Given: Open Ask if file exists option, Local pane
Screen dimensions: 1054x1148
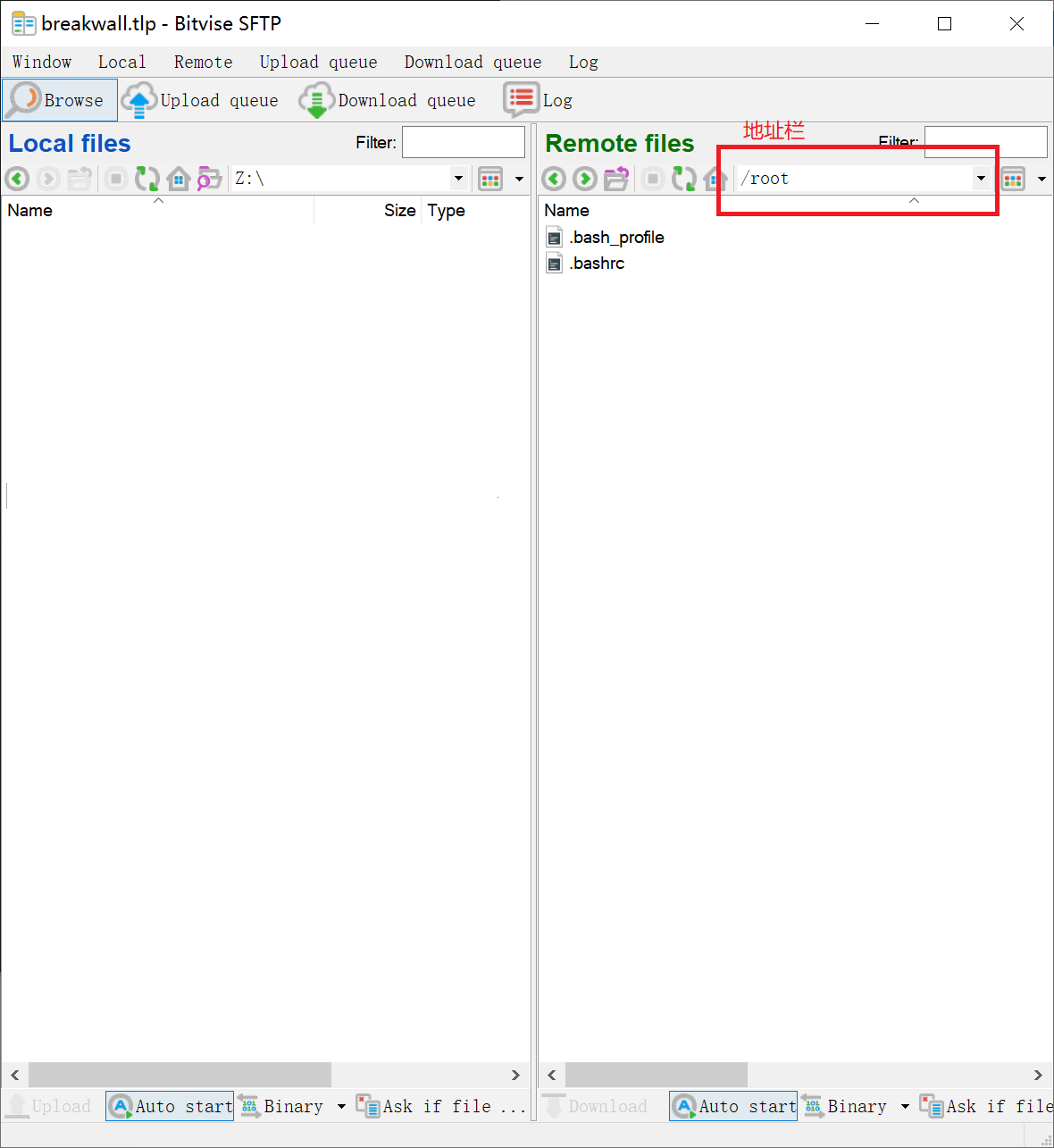Looking at the screenshot, I should [440, 1106].
